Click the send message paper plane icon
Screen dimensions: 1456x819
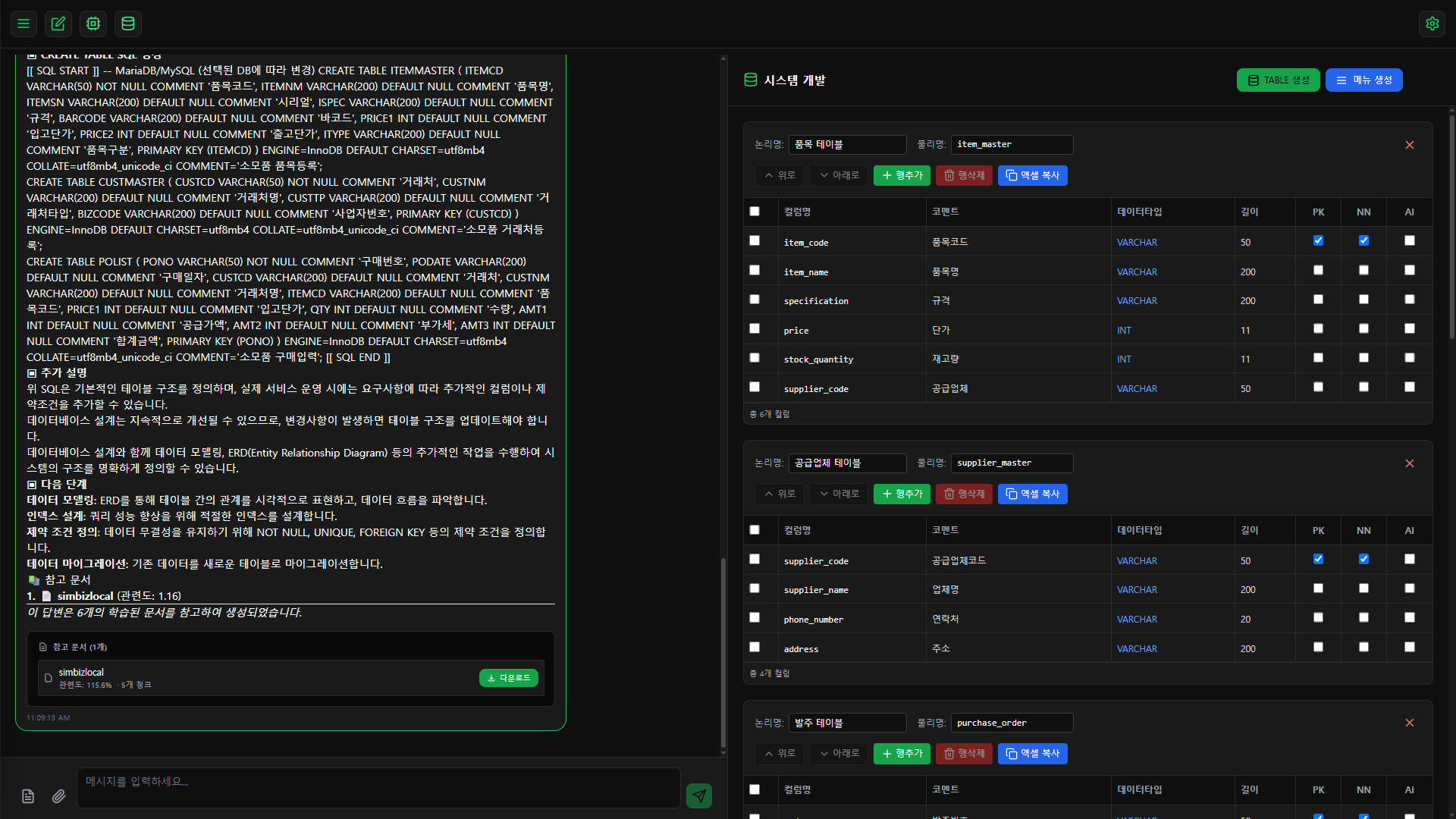[698, 795]
